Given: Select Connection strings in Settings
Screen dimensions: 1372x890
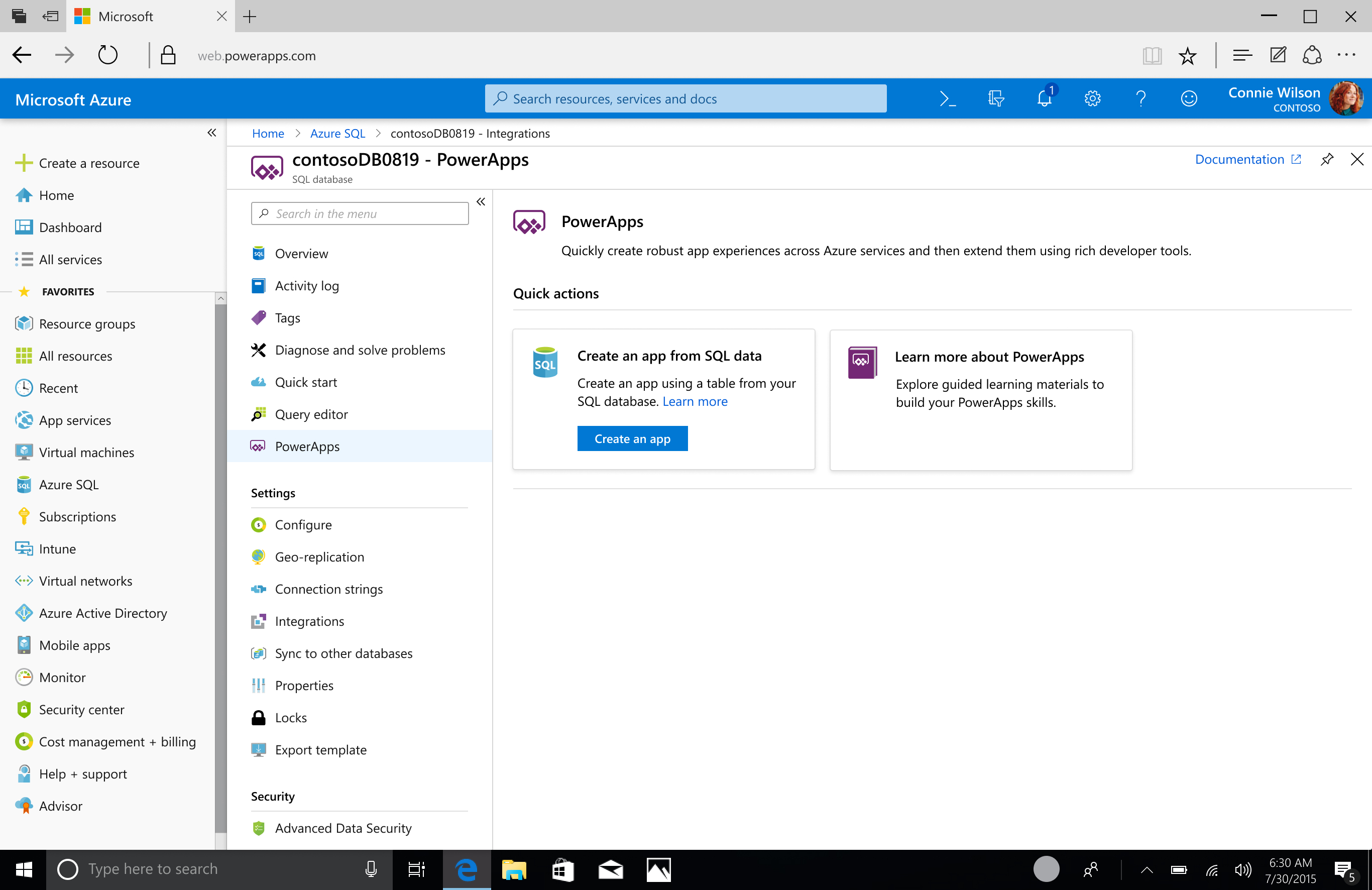Looking at the screenshot, I should pyautogui.click(x=328, y=589).
